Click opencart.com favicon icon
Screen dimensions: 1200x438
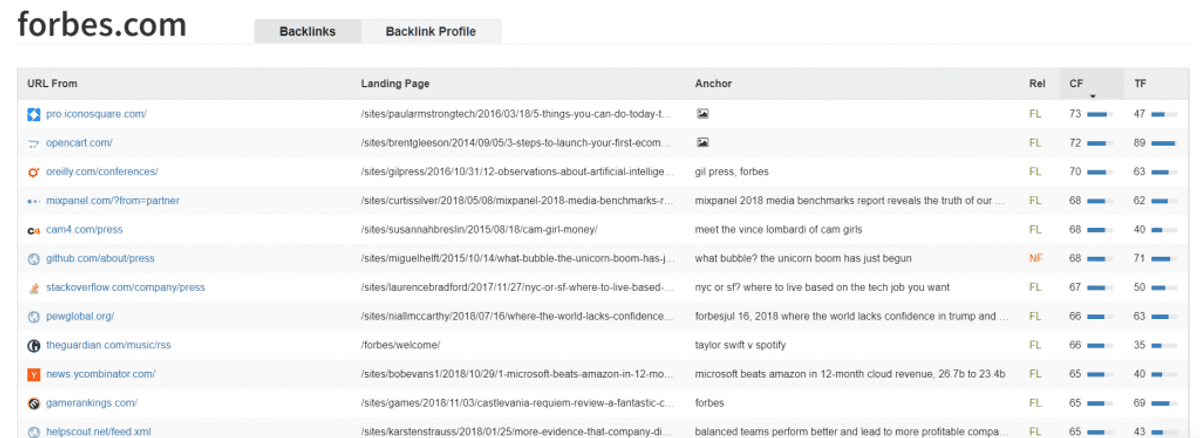coord(34,143)
